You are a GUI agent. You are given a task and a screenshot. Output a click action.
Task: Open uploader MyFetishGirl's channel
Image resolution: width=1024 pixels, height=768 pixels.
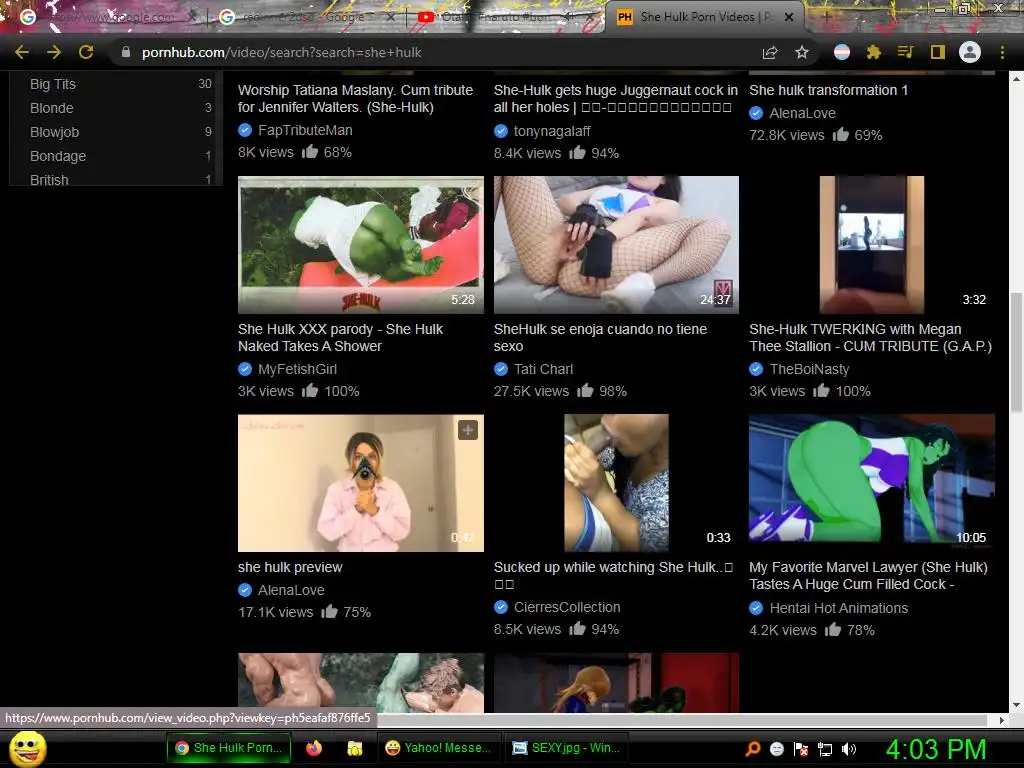click(297, 370)
